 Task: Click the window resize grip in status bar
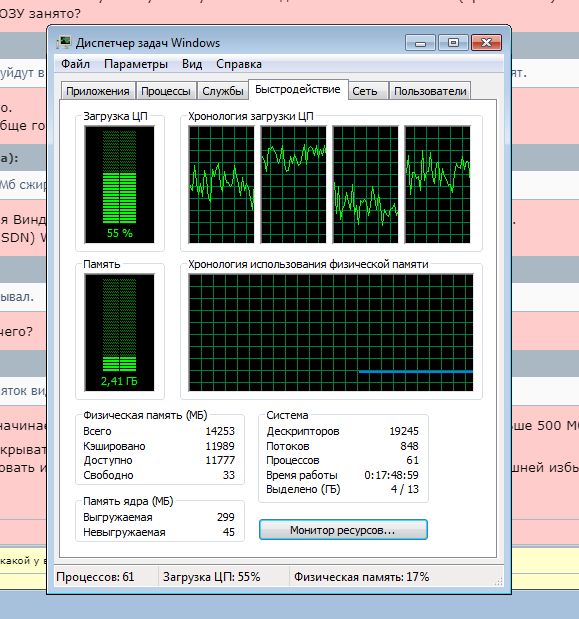pos(498,581)
